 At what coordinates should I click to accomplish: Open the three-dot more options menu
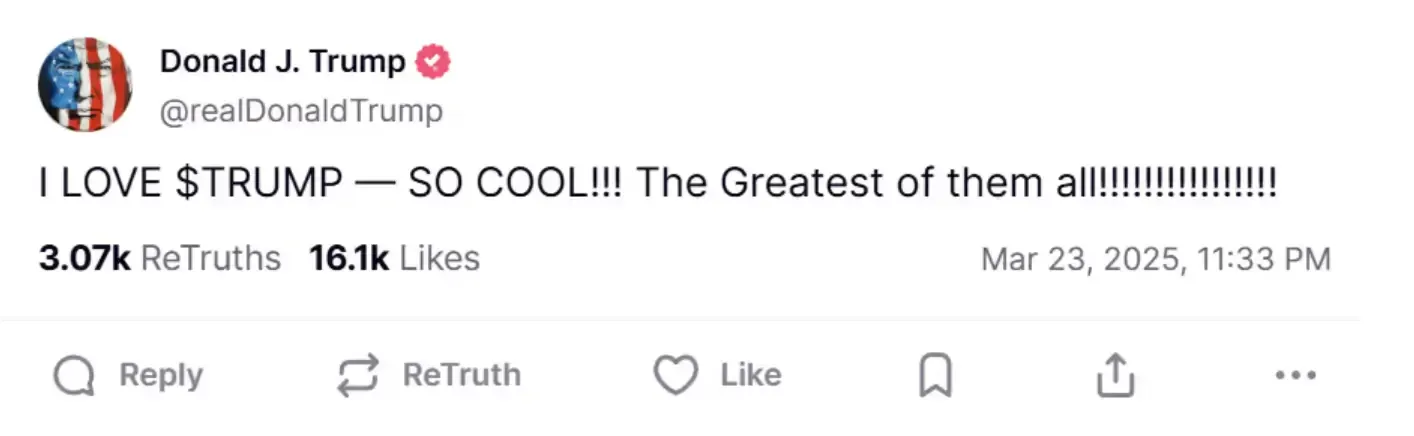click(x=1297, y=376)
